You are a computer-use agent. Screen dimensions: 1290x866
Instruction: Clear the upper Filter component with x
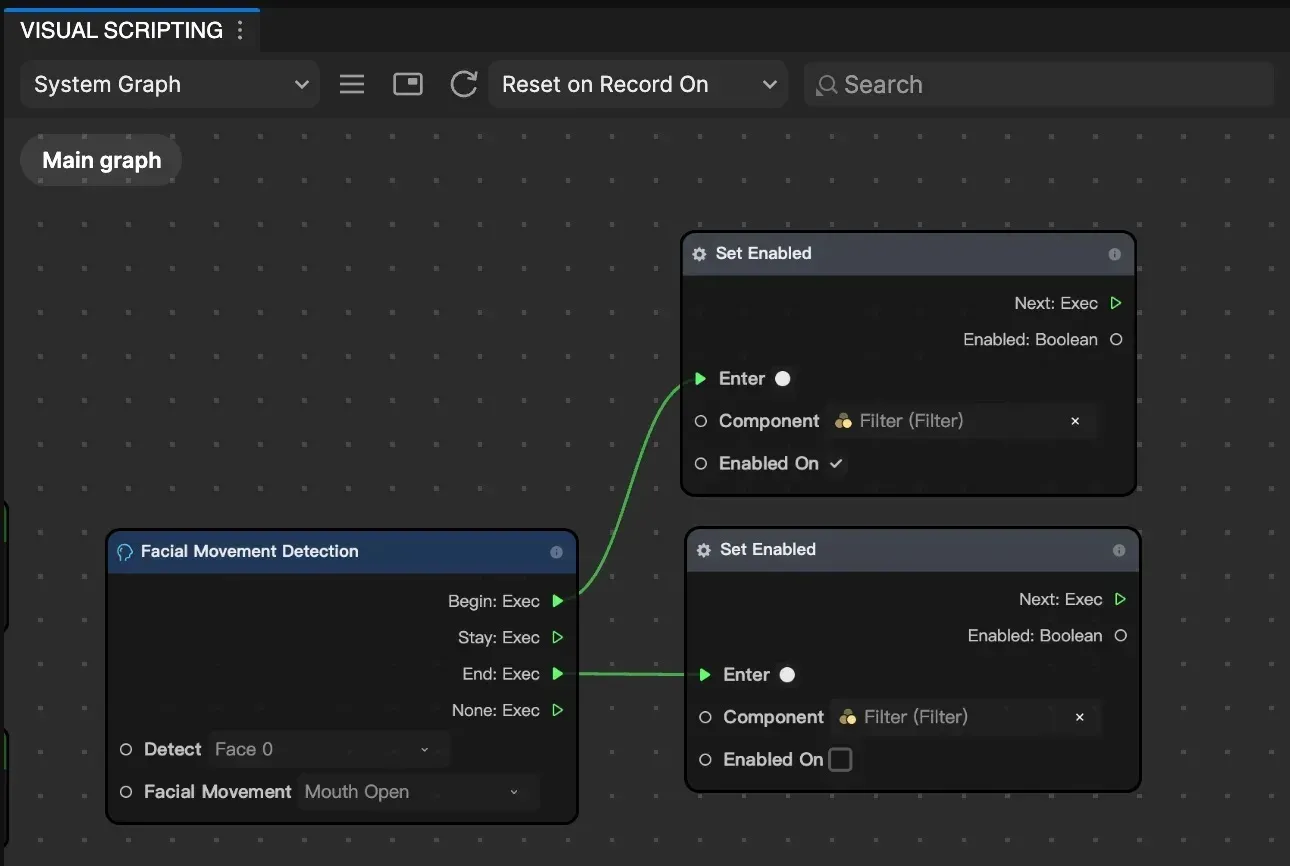coord(1075,421)
